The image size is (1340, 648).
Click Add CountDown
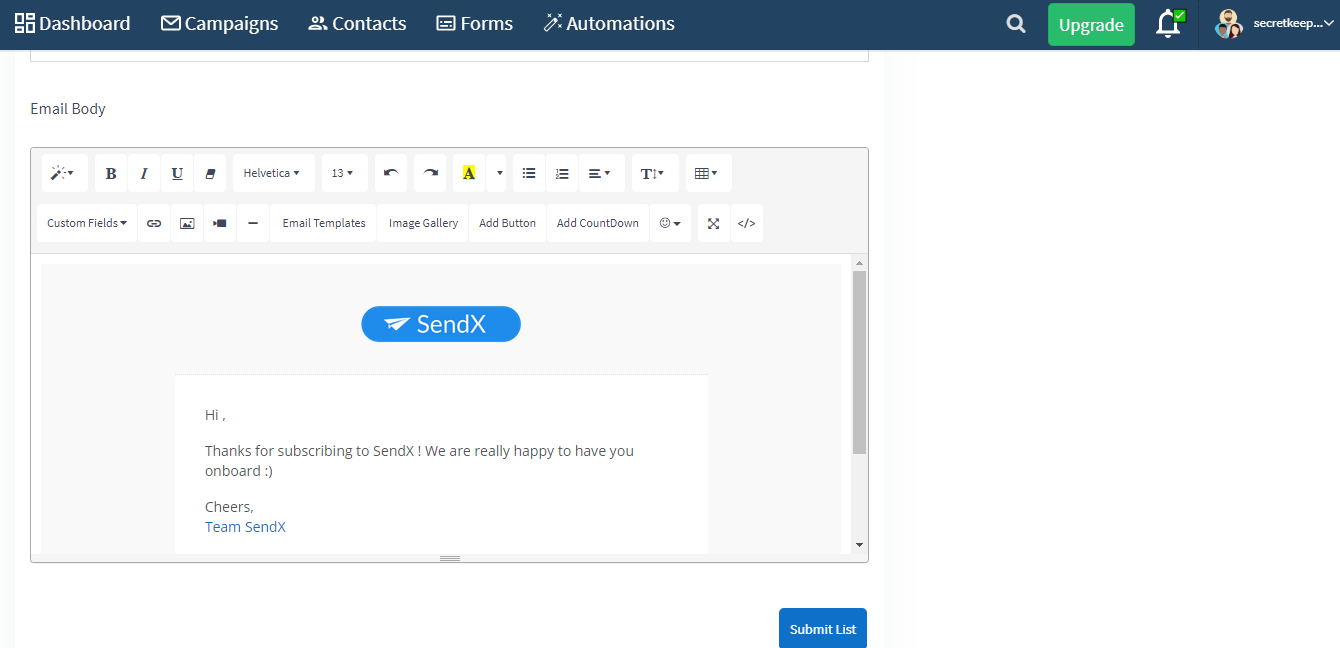(598, 223)
